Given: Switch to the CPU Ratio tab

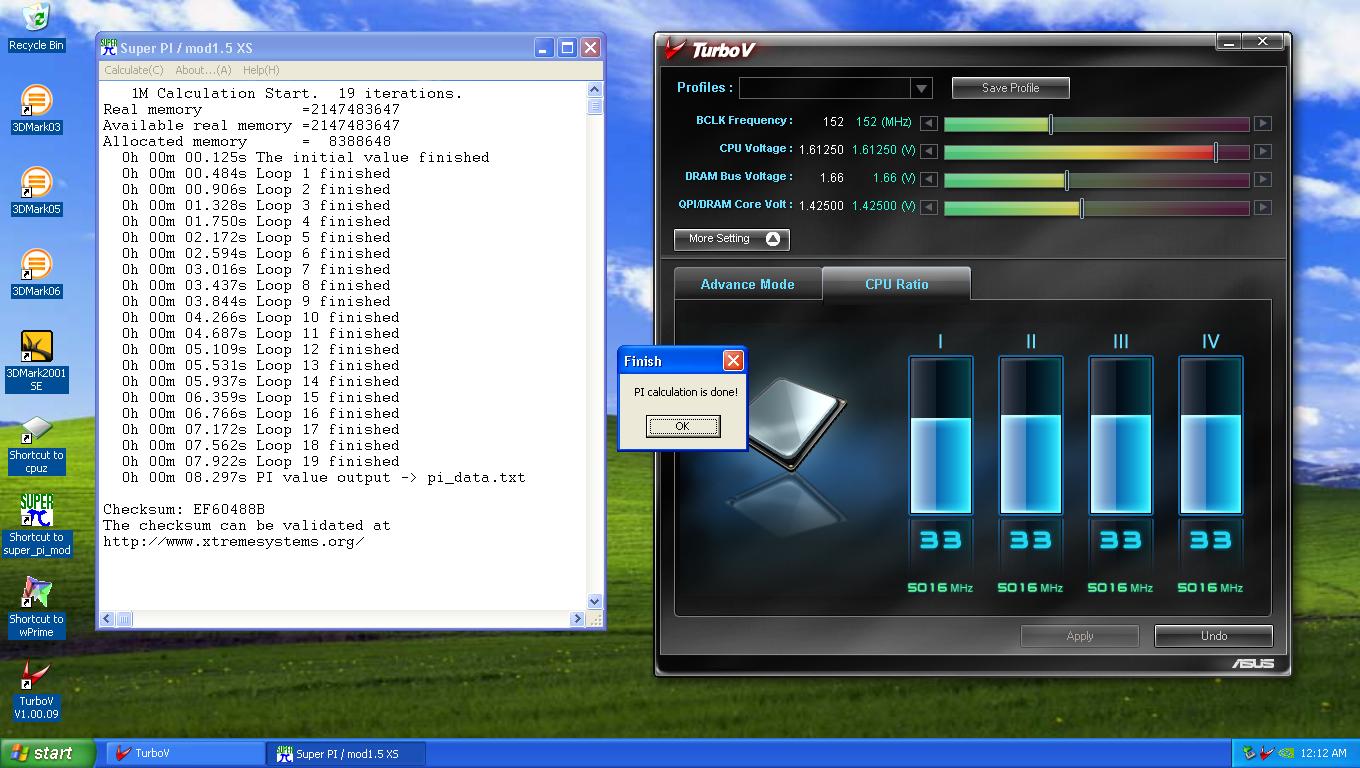Looking at the screenshot, I should [896, 284].
